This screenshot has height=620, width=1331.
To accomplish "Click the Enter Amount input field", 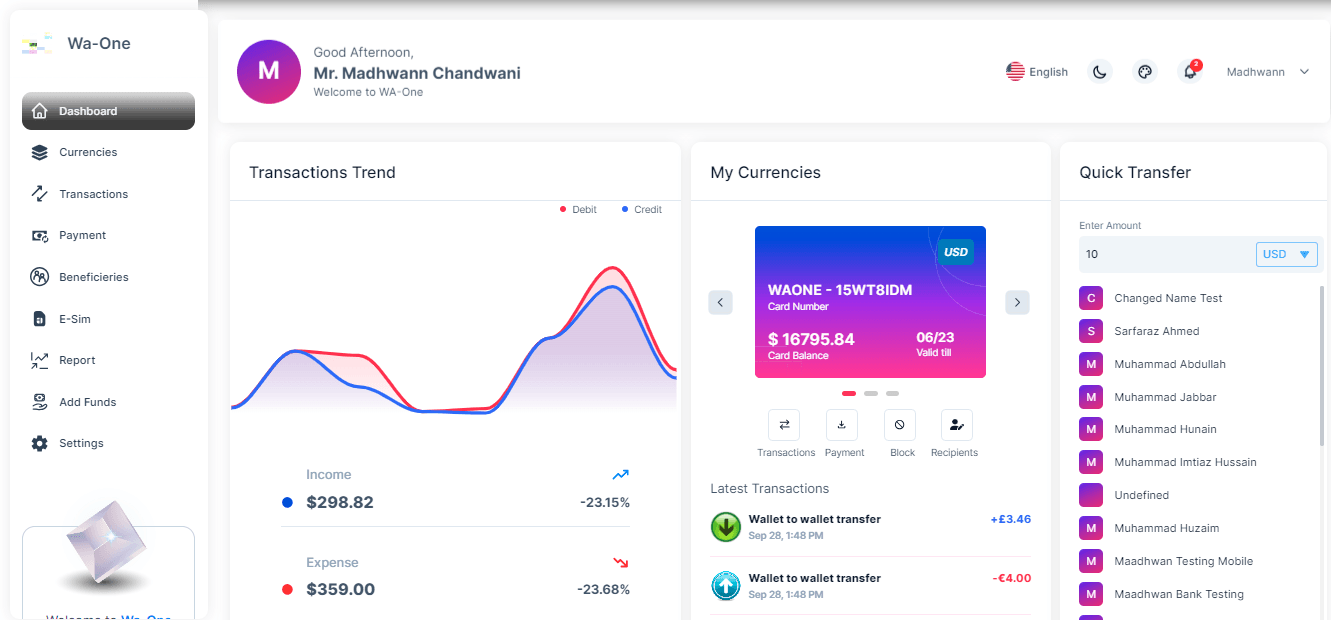I will coord(1165,254).
